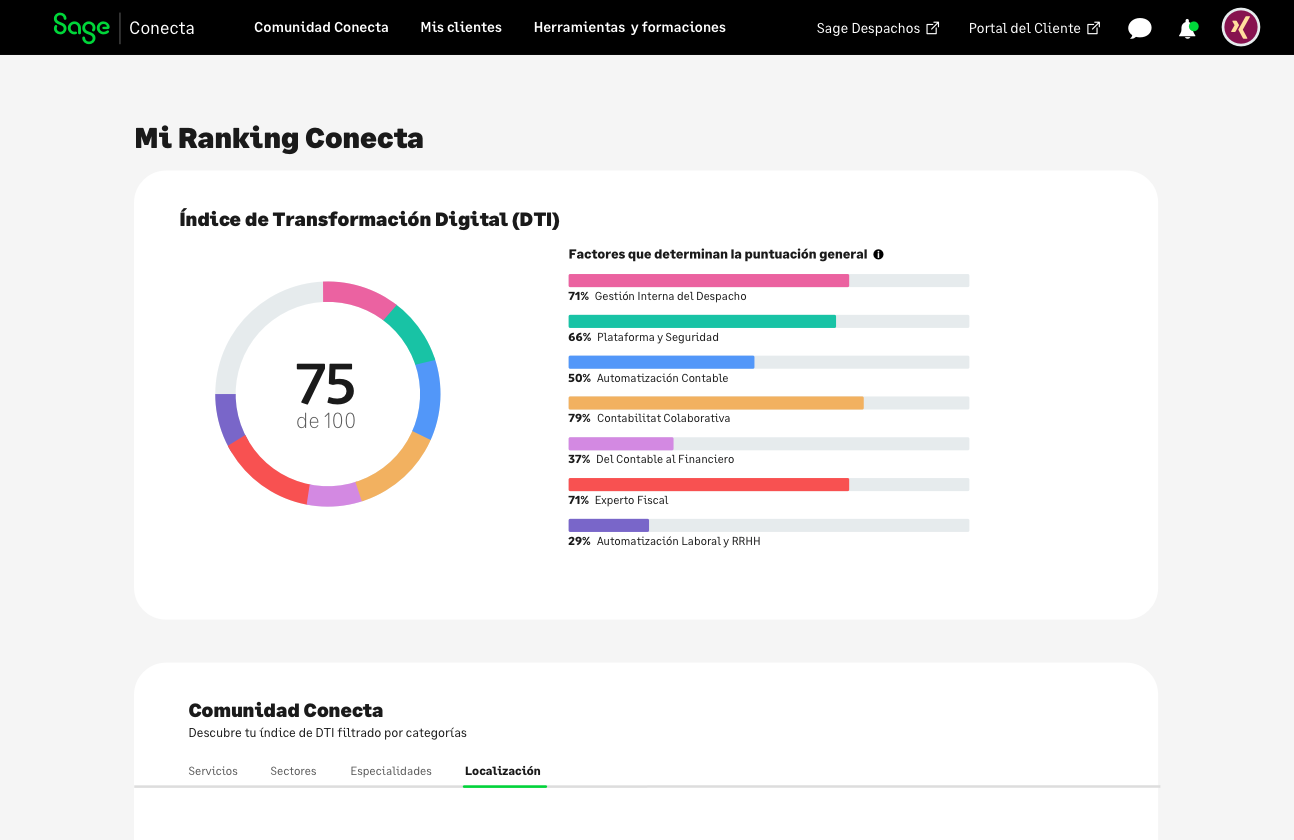Open the user profile avatar
This screenshot has width=1294, height=840.
[1240, 28]
